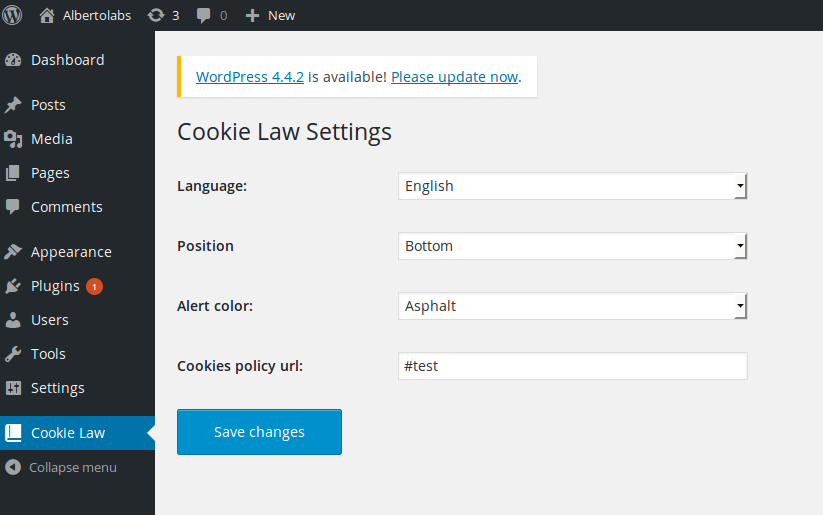Click the orange Plugins update badge

click(94, 287)
